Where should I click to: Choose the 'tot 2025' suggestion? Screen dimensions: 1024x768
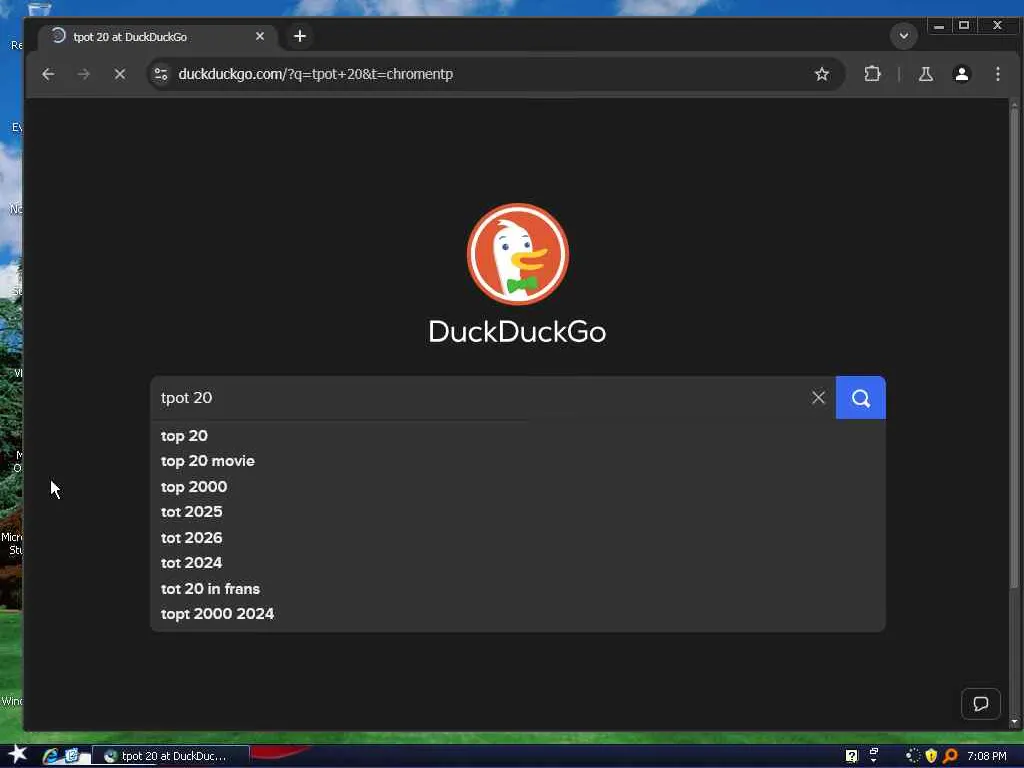(518, 512)
